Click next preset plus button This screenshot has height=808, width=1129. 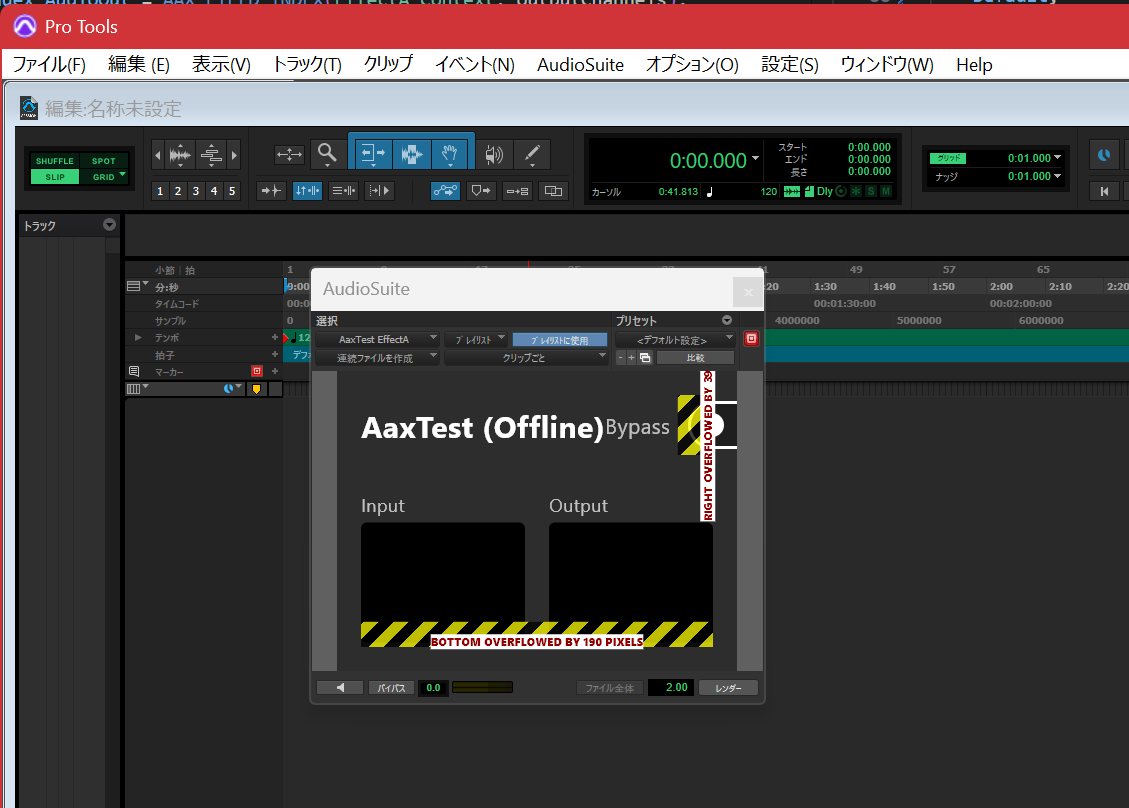(x=631, y=358)
